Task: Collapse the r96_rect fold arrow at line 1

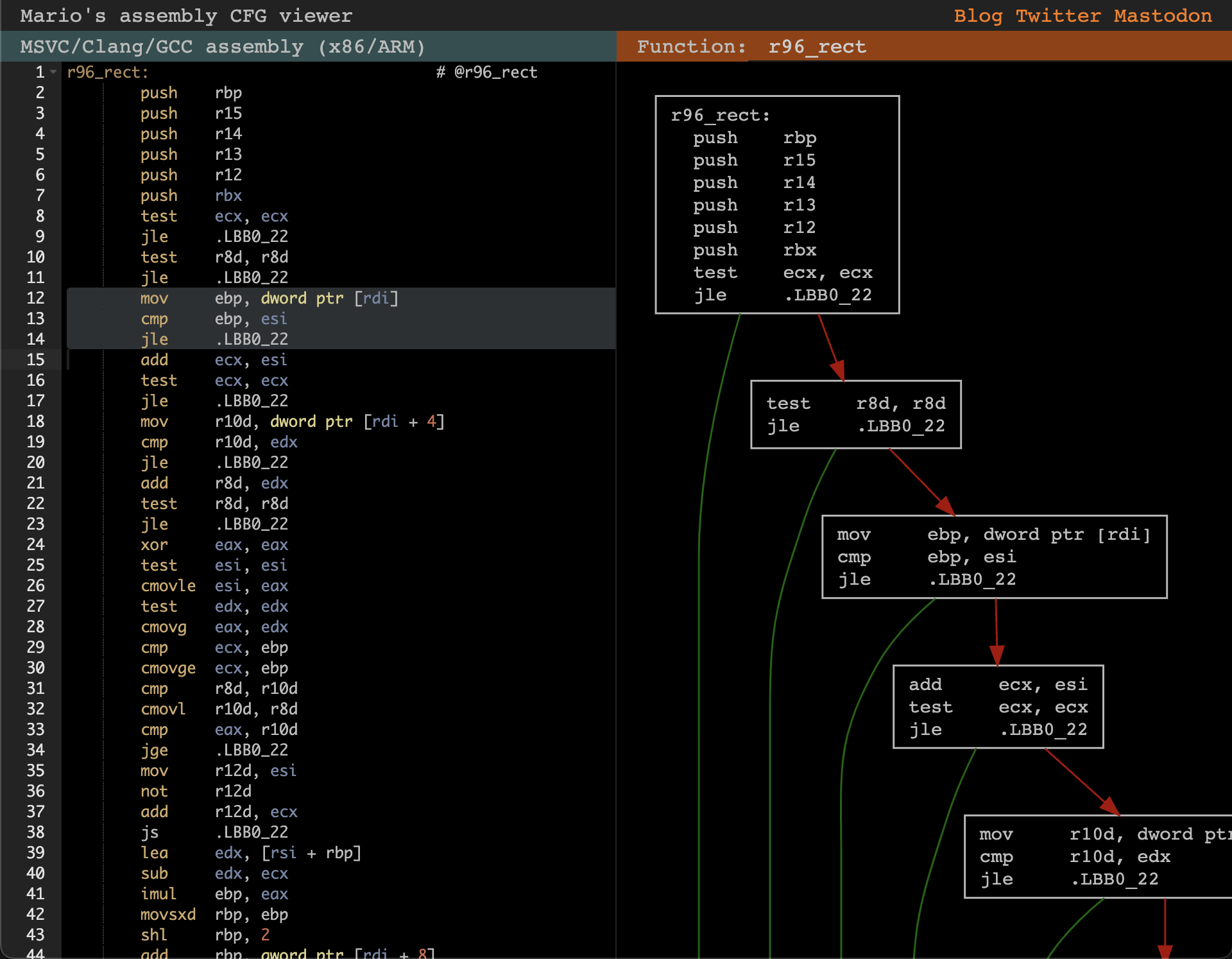Action: (x=54, y=73)
